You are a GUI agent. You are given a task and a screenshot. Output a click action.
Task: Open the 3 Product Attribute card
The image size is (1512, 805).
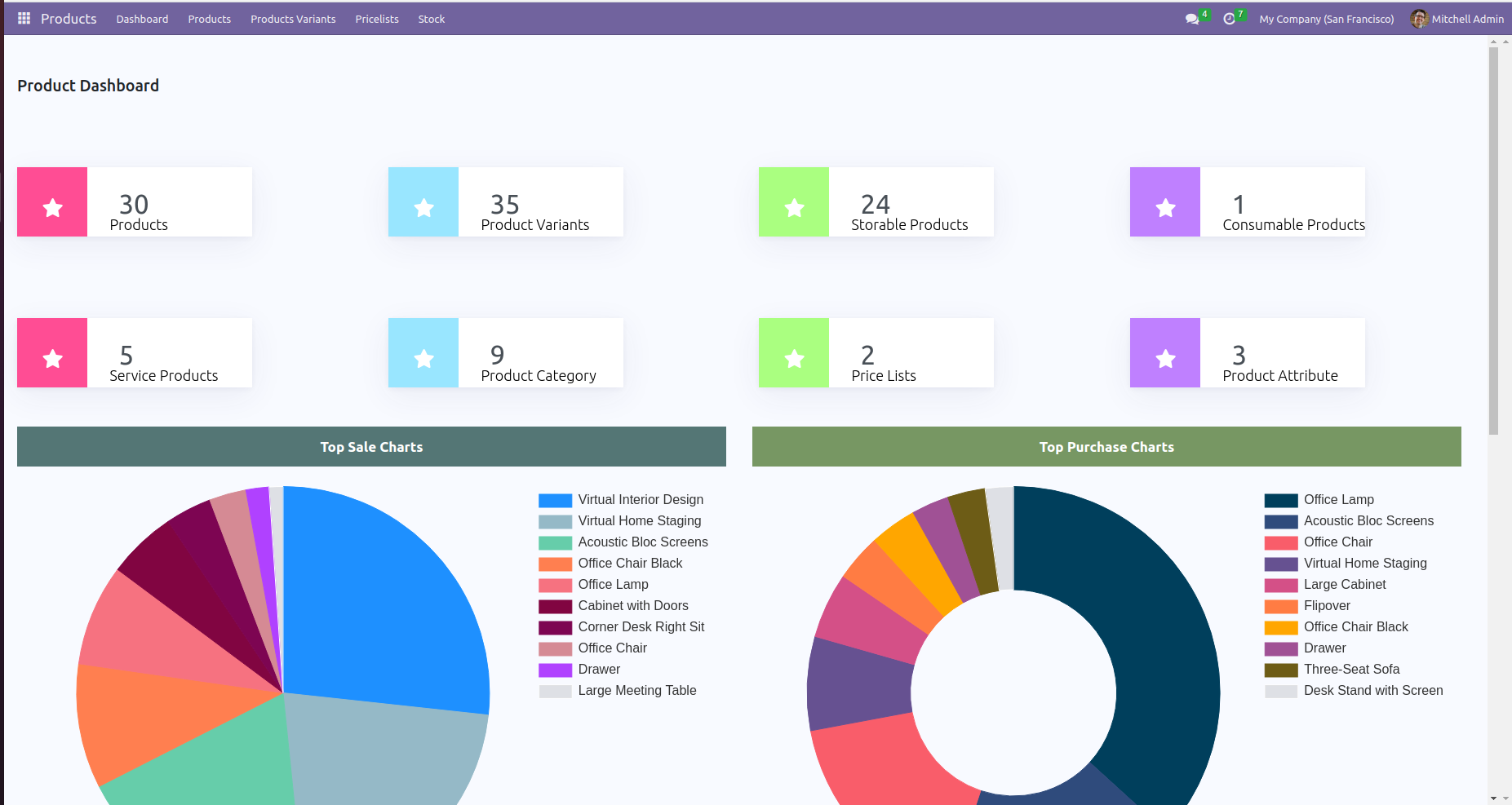coord(1248,353)
